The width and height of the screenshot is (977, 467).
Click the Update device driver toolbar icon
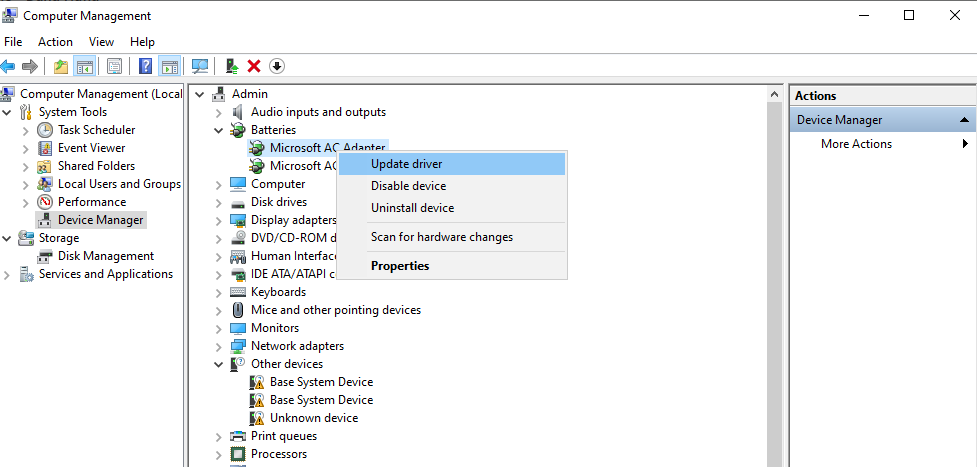click(x=232, y=66)
